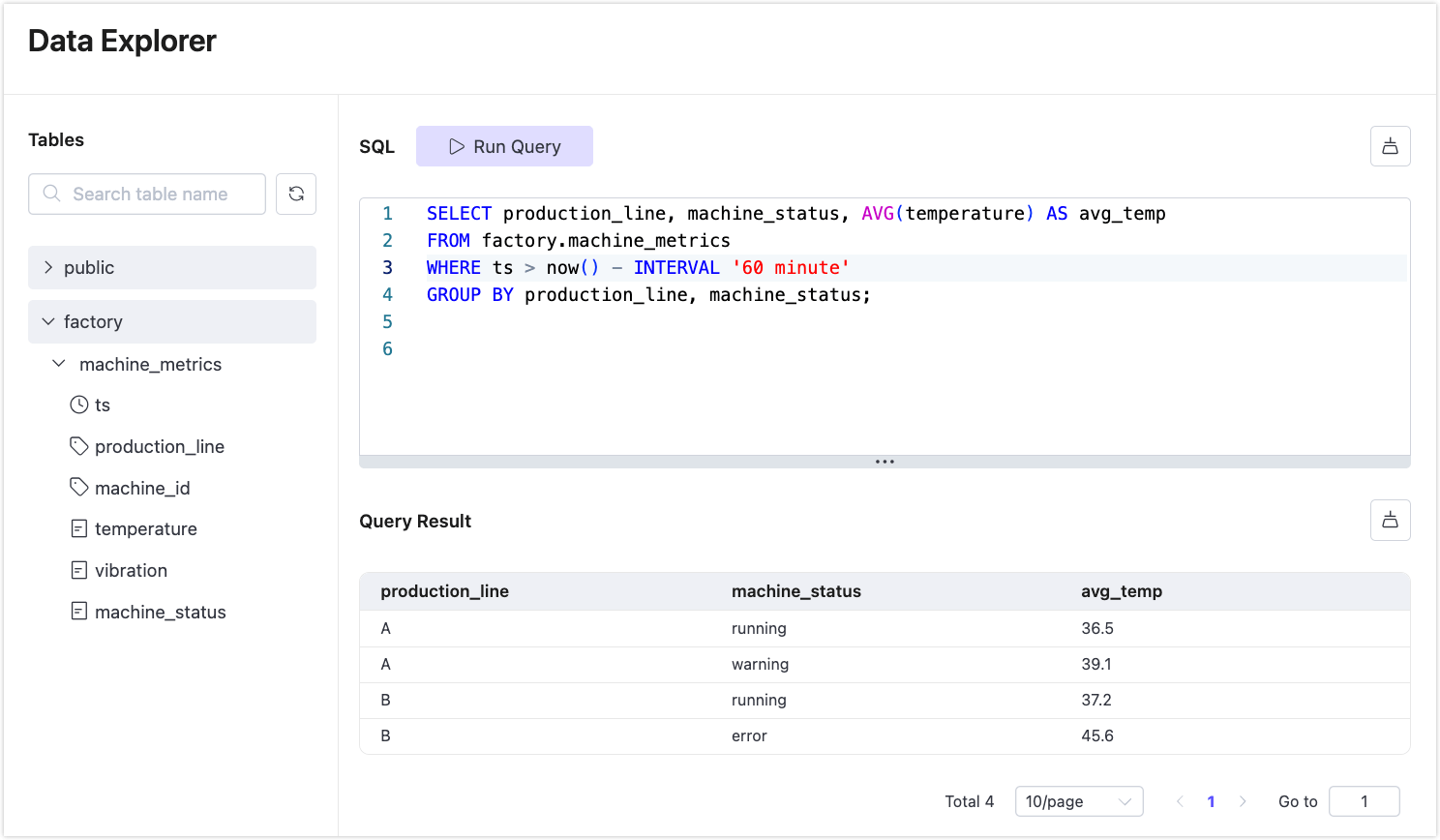Click the clock icon beside ts column
Image resolution: width=1440 pixels, height=840 pixels.
(79, 405)
